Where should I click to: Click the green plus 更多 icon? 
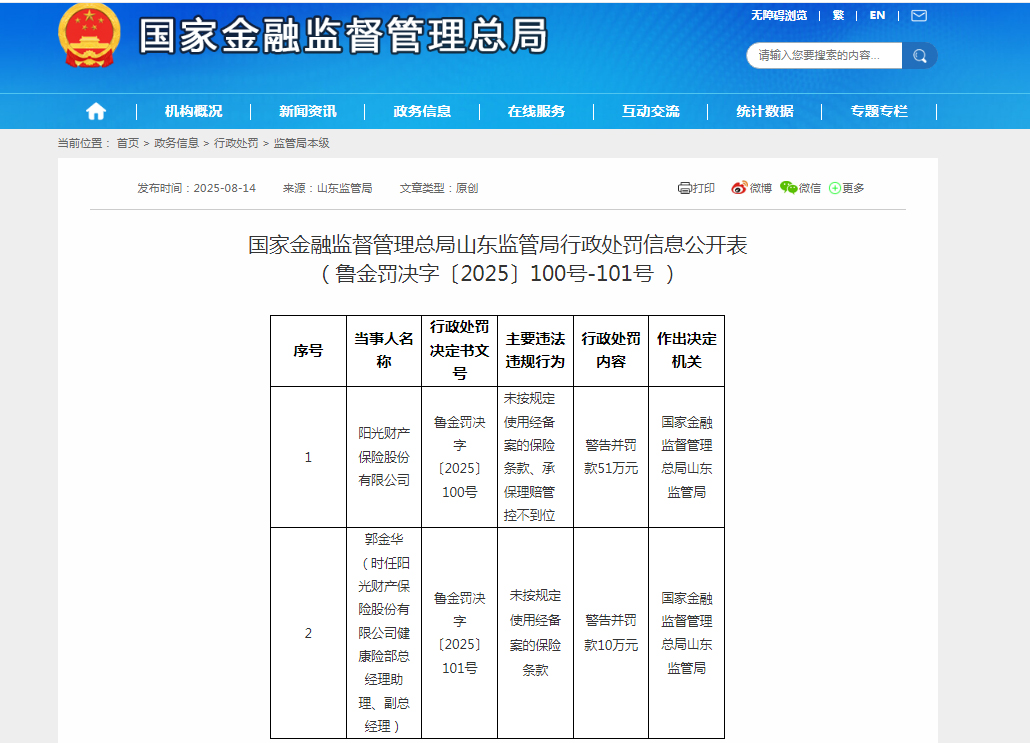point(835,188)
